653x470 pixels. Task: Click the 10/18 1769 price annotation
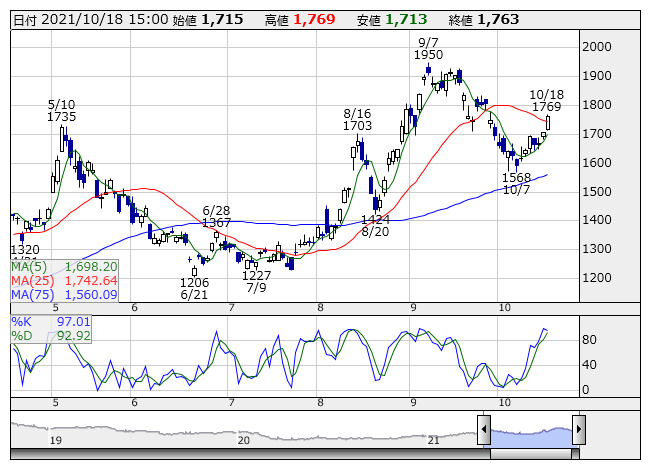[546, 100]
